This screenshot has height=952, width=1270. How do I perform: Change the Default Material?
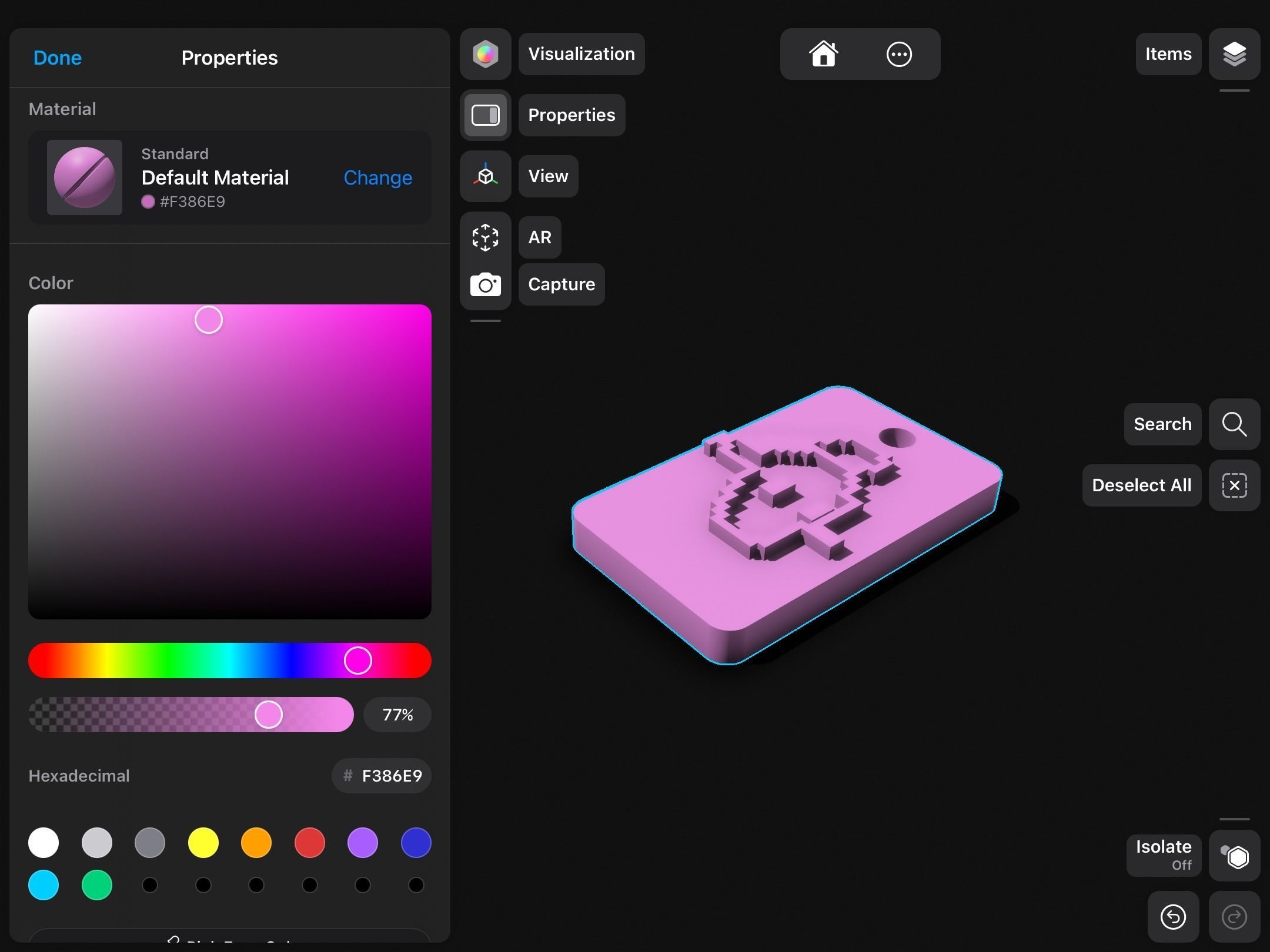point(377,177)
